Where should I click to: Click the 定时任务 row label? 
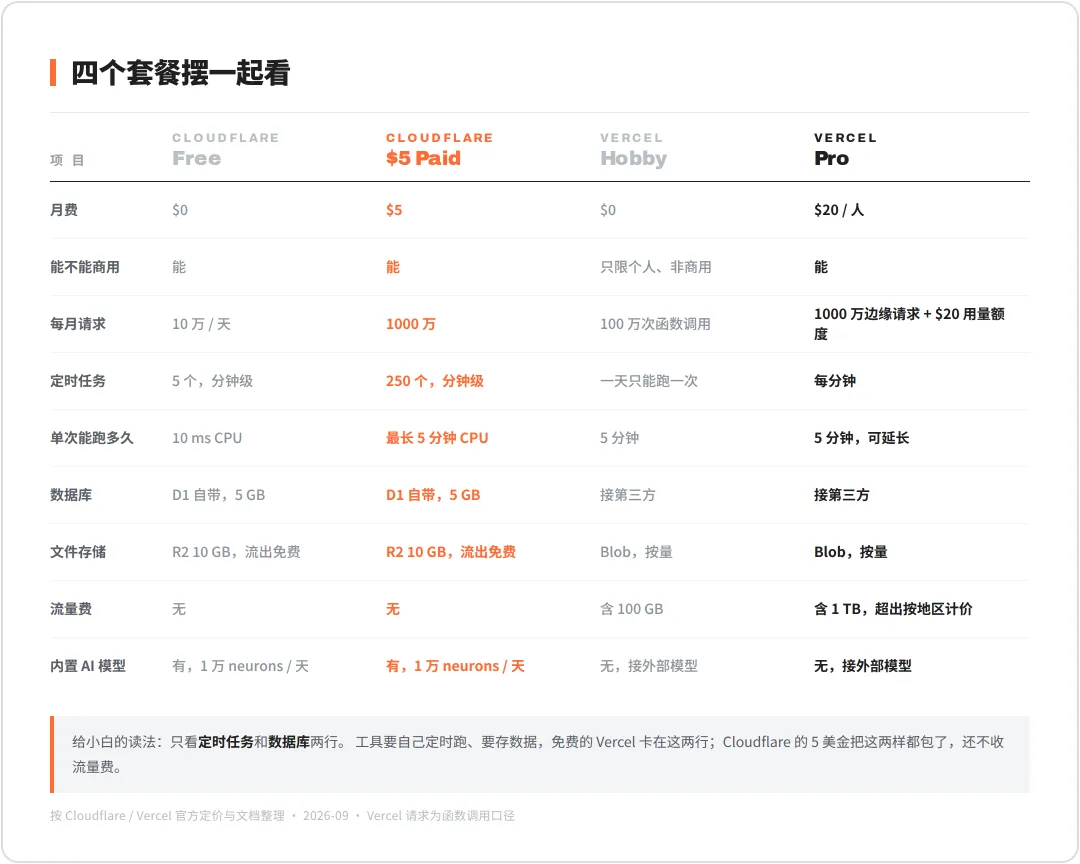(78, 381)
